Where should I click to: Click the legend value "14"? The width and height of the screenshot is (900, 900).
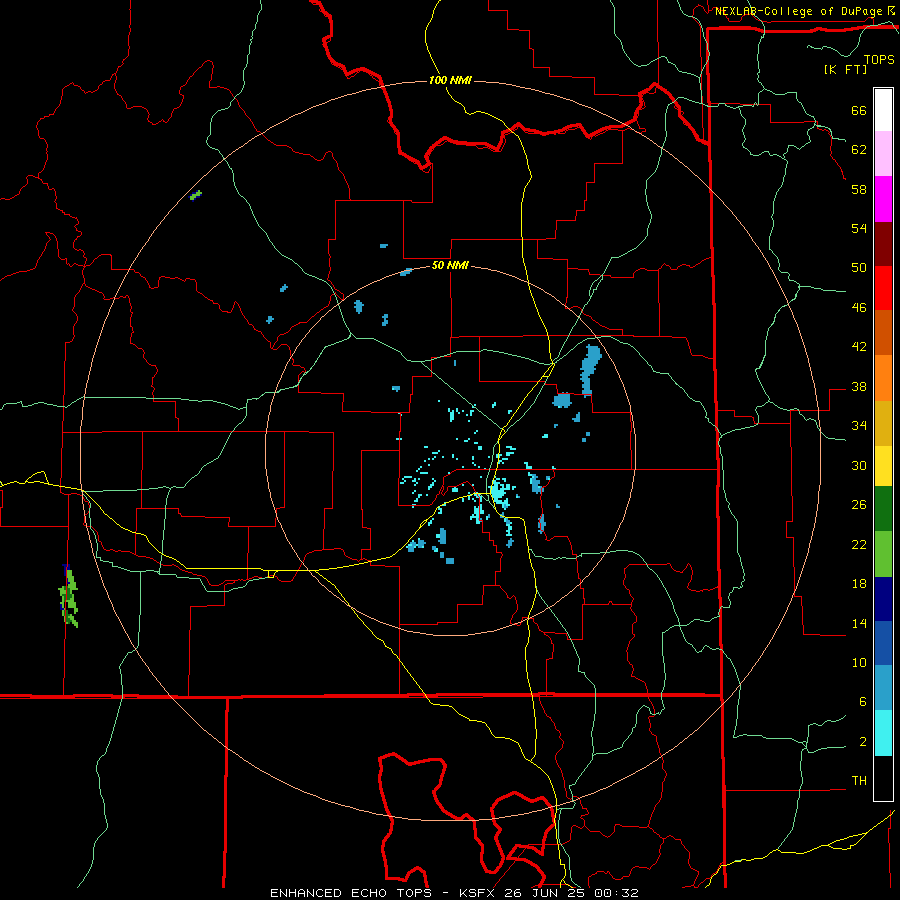pos(859,623)
